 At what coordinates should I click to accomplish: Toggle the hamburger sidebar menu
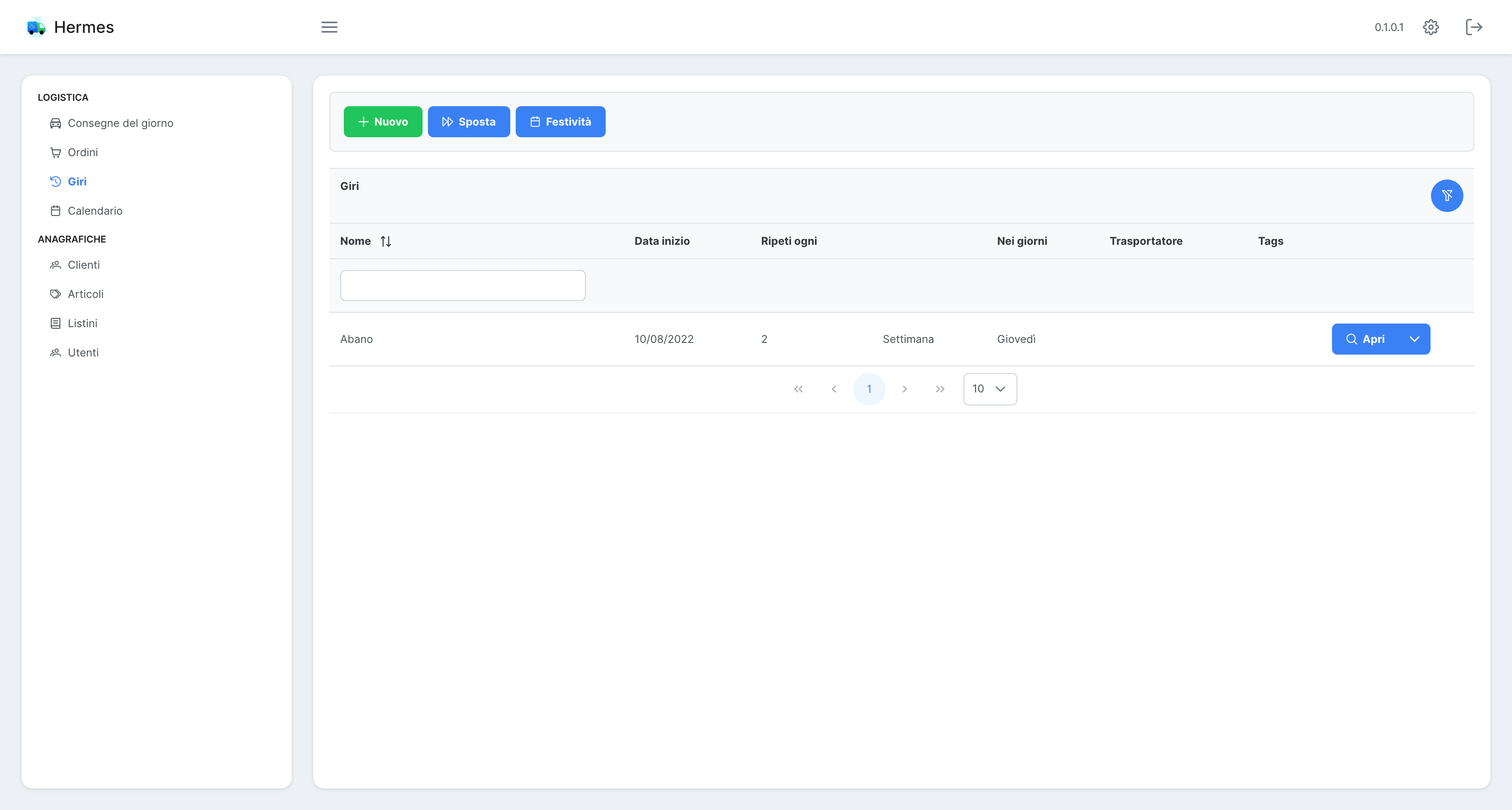329,27
